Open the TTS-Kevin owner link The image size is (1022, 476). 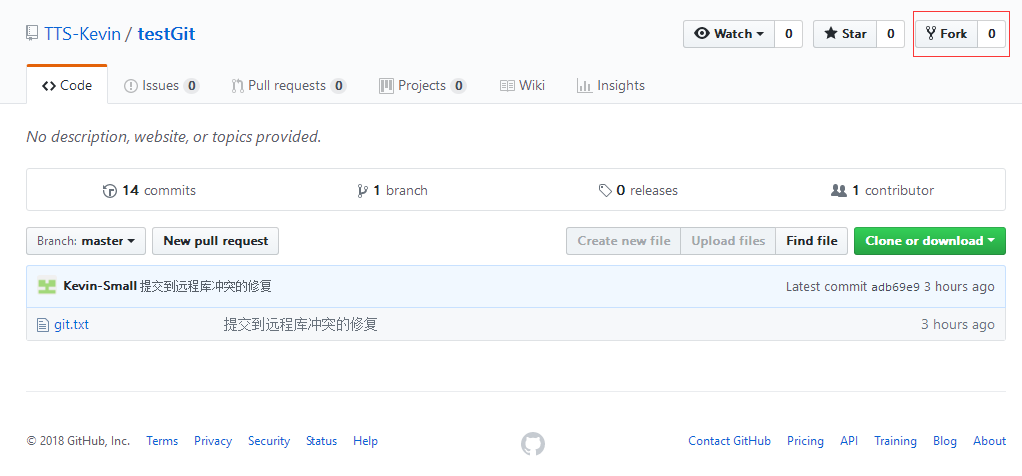[x=83, y=34]
